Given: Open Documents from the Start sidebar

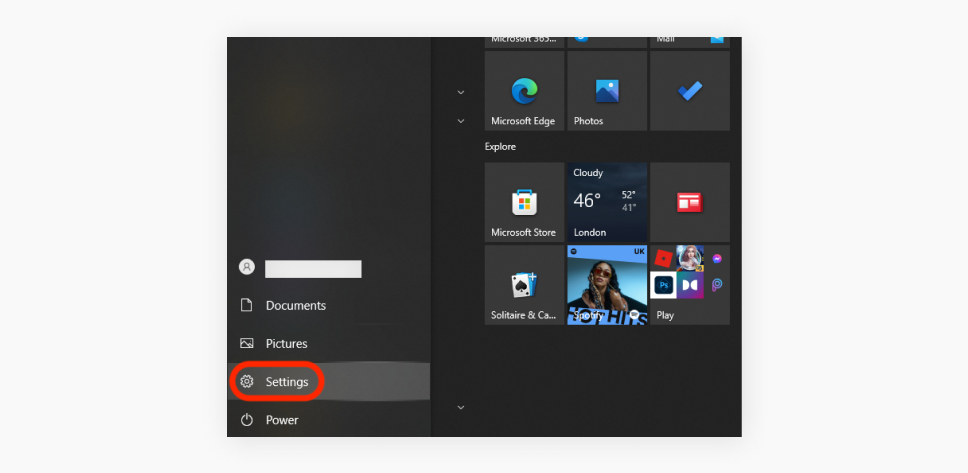Looking at the screenshot, I should [328, 306].
